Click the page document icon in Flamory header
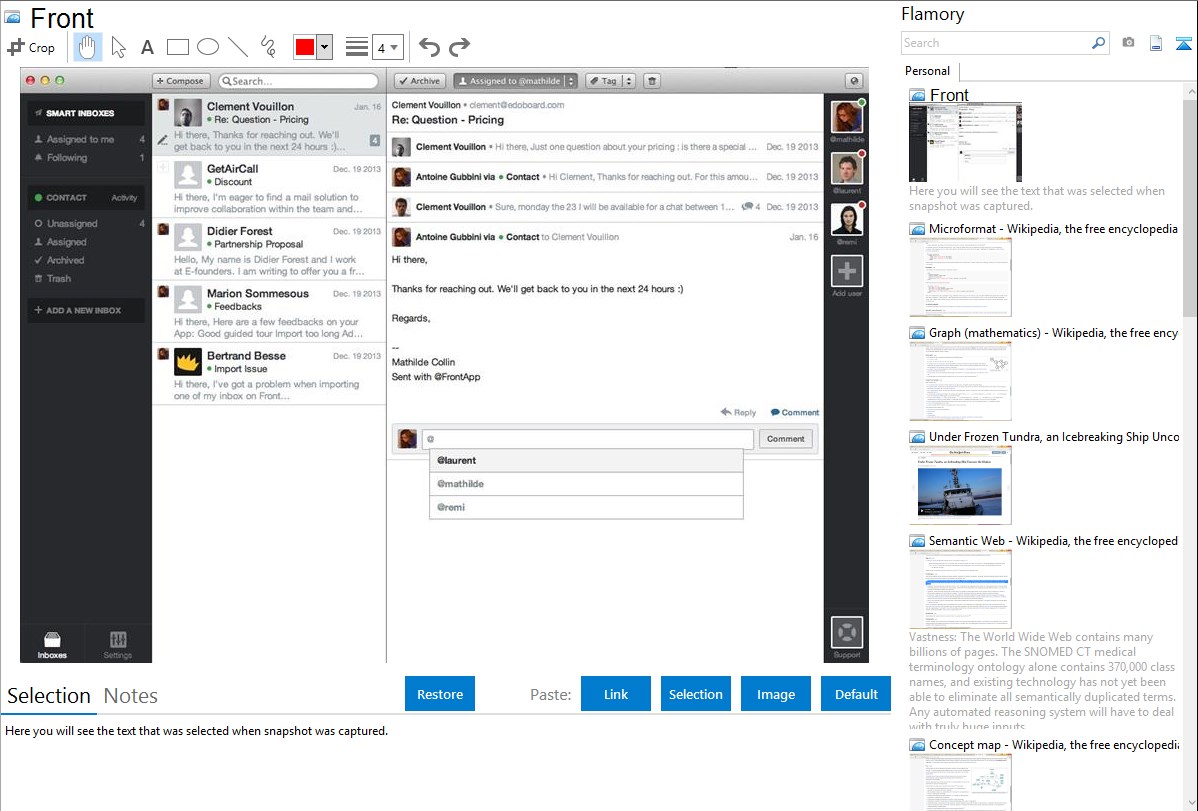This screenshot has height=811, width=1198. tap(1156, 43)
